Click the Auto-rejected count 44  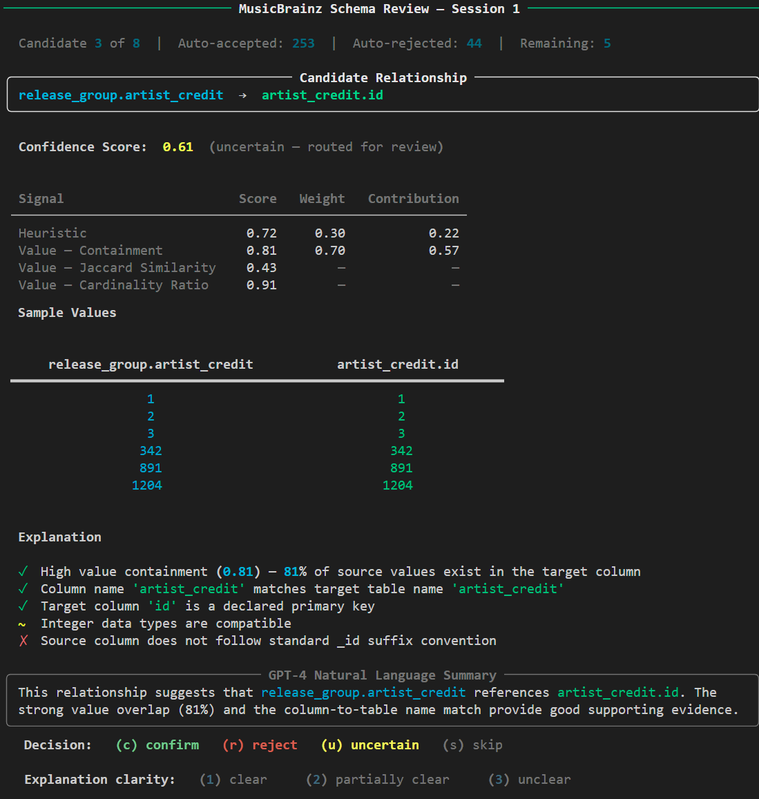tap(474, 43)
